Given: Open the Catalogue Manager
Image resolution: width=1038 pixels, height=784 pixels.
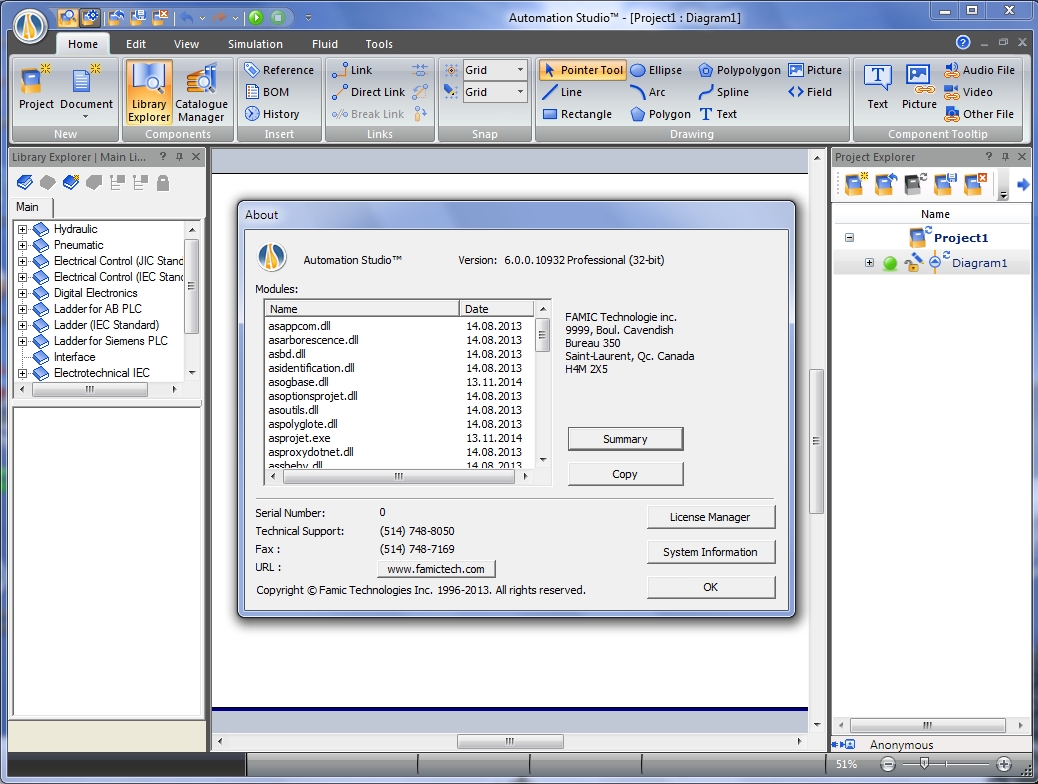Looking at the screenshot, I should point(201,93).
